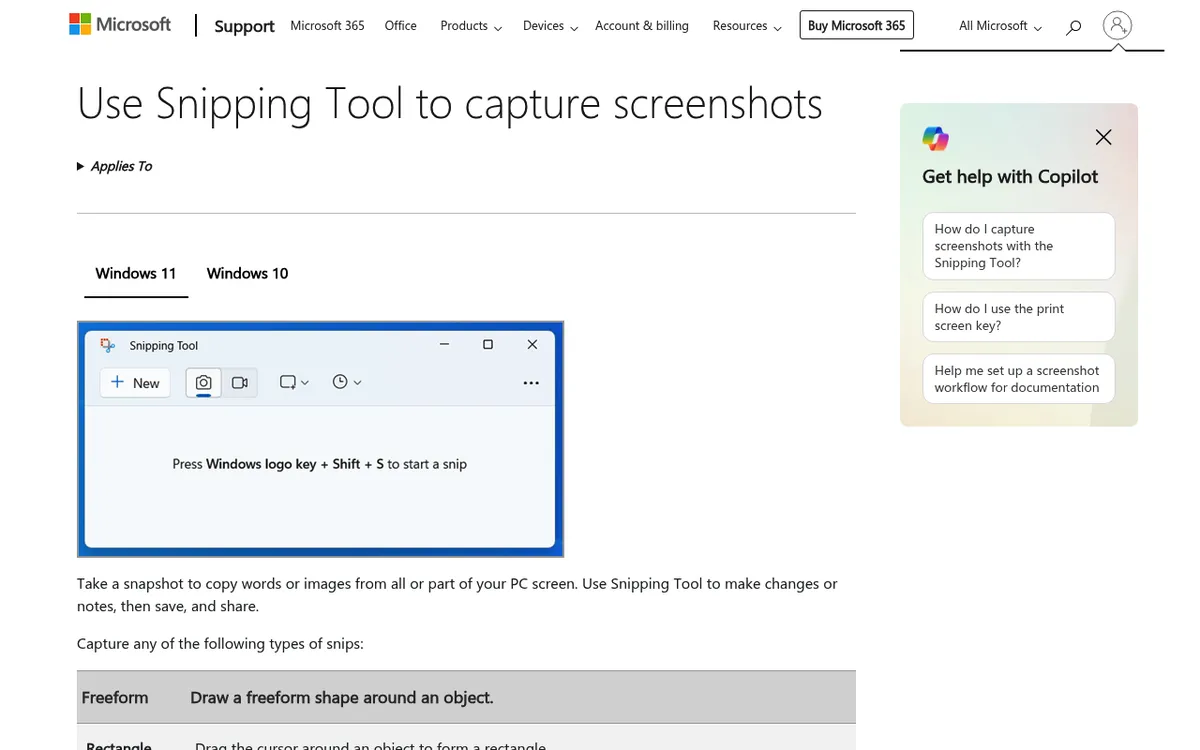This screenshot has height=750, width=1200.
Task: Click the 'Freeform' table cell
Action: point(115,697)
